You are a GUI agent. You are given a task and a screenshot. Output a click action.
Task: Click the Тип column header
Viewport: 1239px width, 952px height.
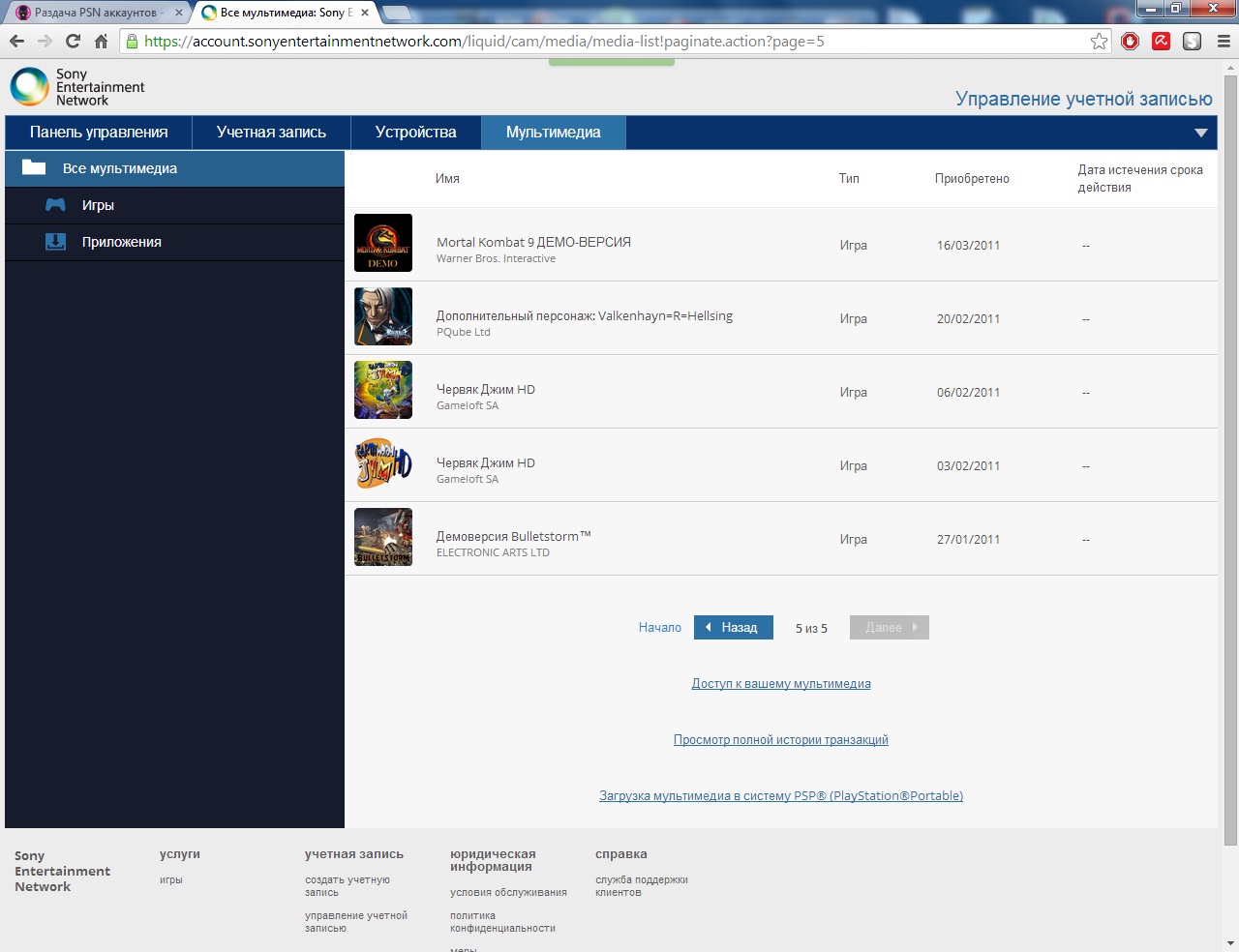tap(849, 179)
